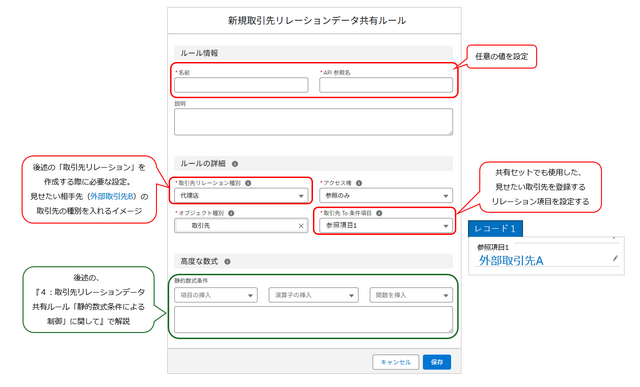Click the キャンセル button
Image resolution: width=640 pixels, height=387 pixels.
[396, 362]
